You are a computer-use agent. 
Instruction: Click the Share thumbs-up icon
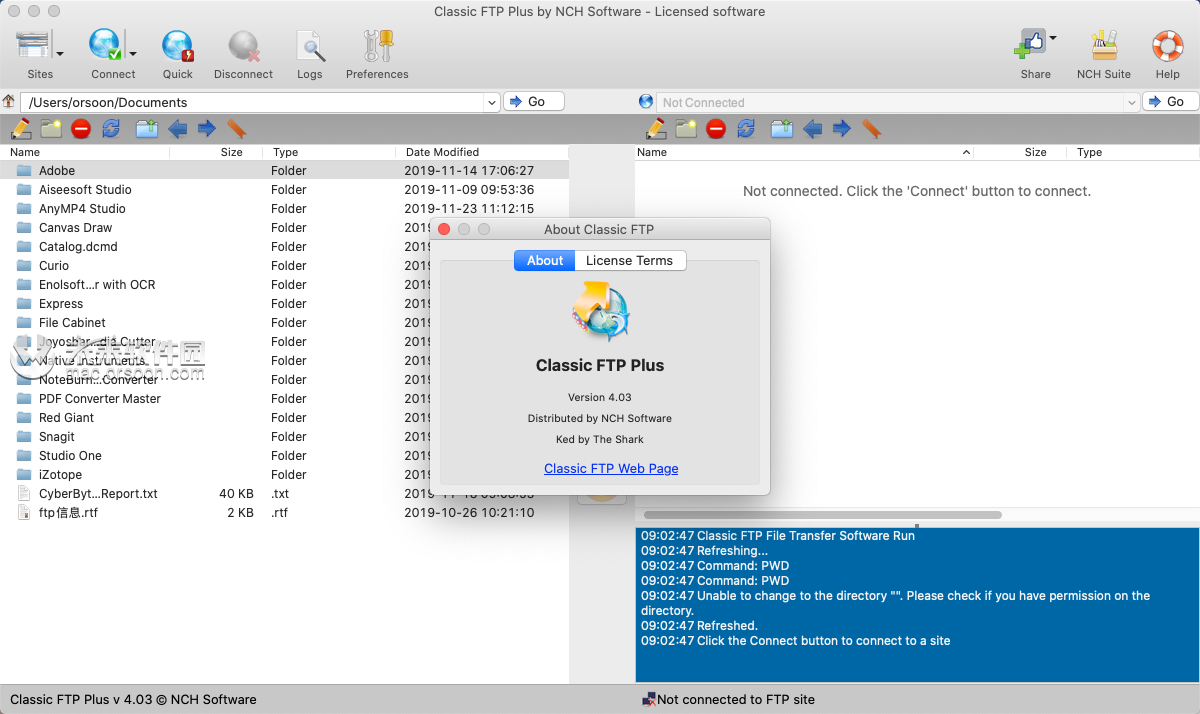click(1030, 45)
